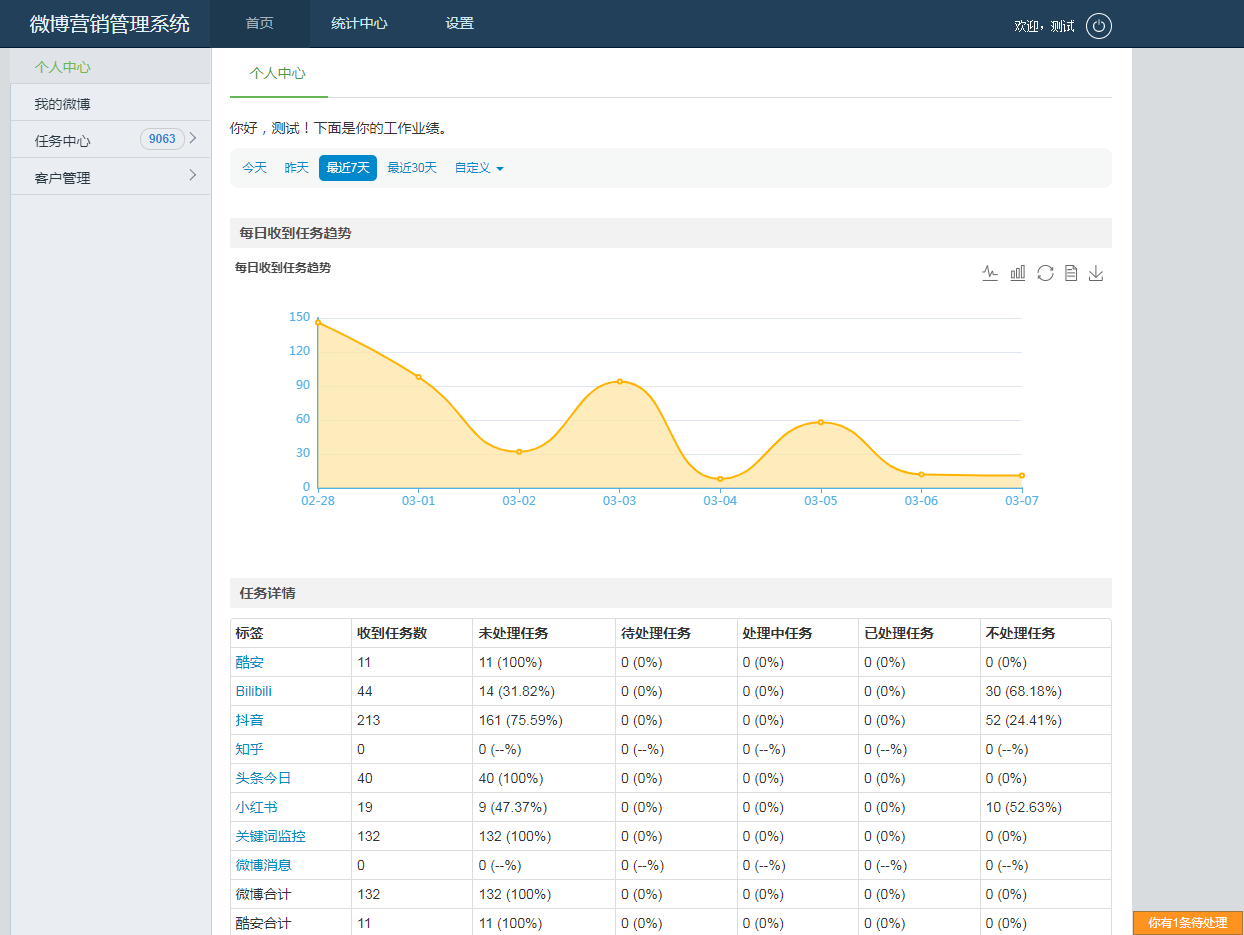Screen dimensions: 1244x935
Task: Select the 最近7天 filter
Action: [x=348, y=168]
